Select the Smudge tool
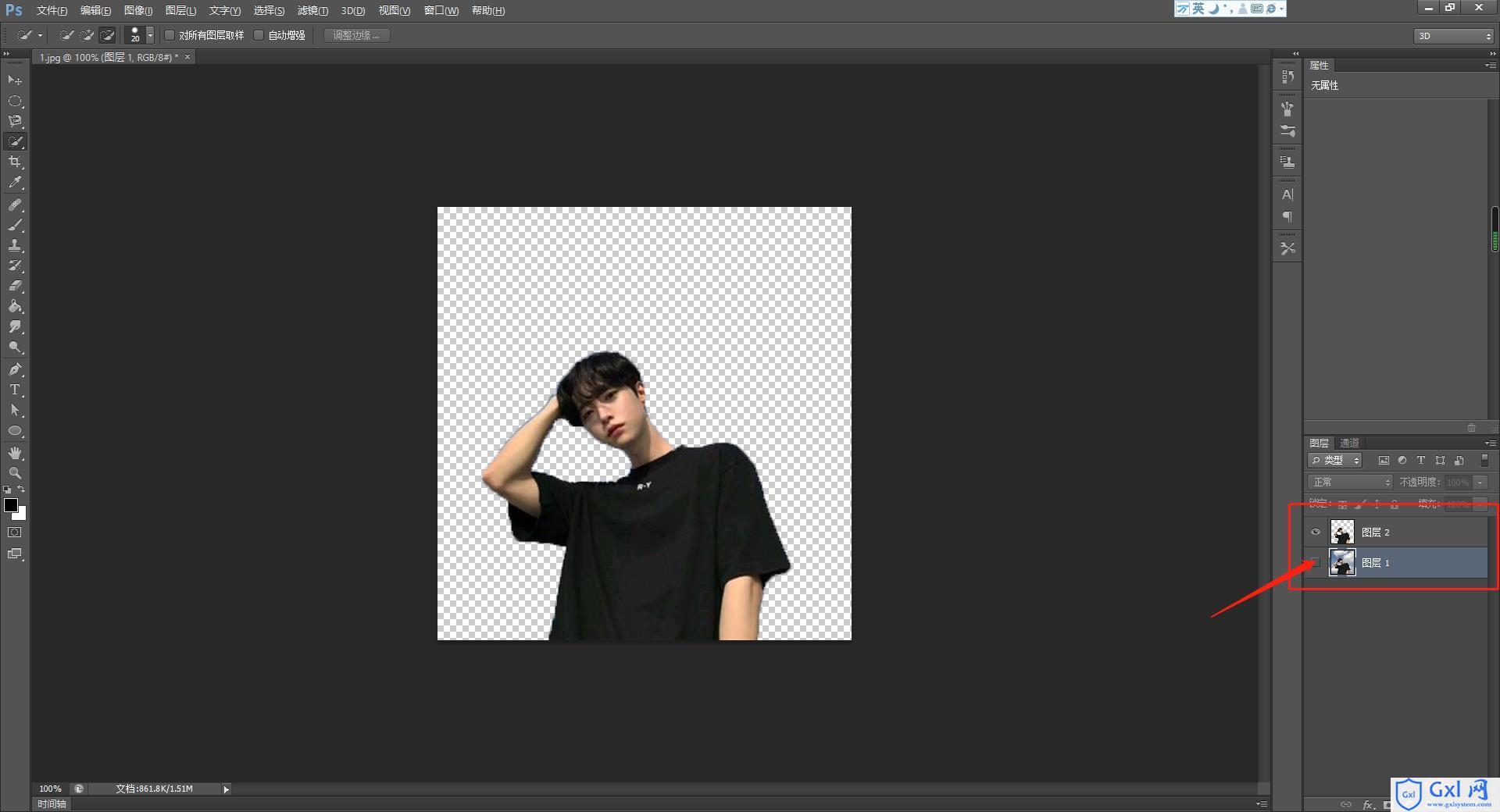This screenshot has height=812, width=1500. coord(15,326)
